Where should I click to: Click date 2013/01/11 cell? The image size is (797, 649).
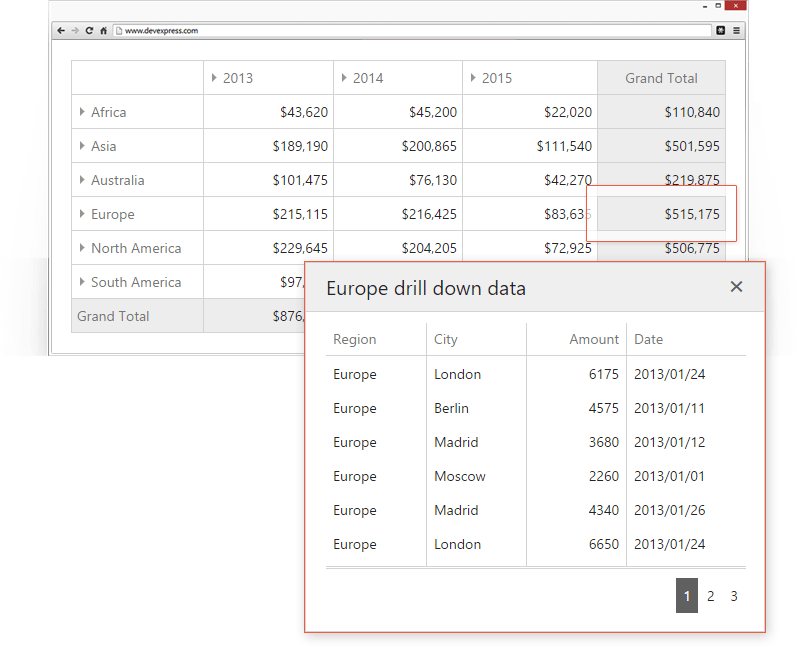coord(686,408)
